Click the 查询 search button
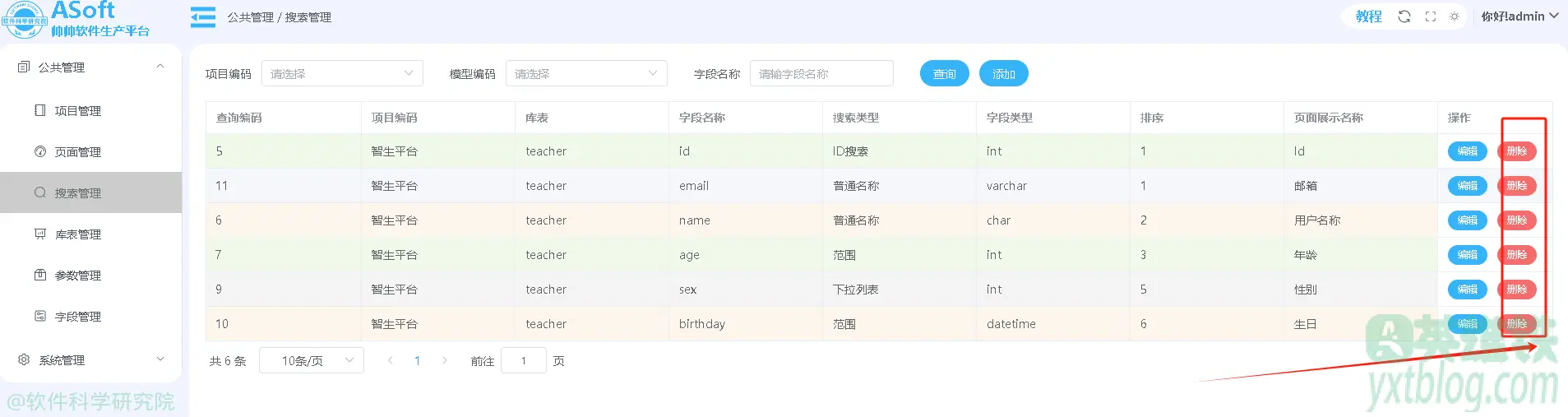Screen dimensions: 1568x417 coord(944,73)
